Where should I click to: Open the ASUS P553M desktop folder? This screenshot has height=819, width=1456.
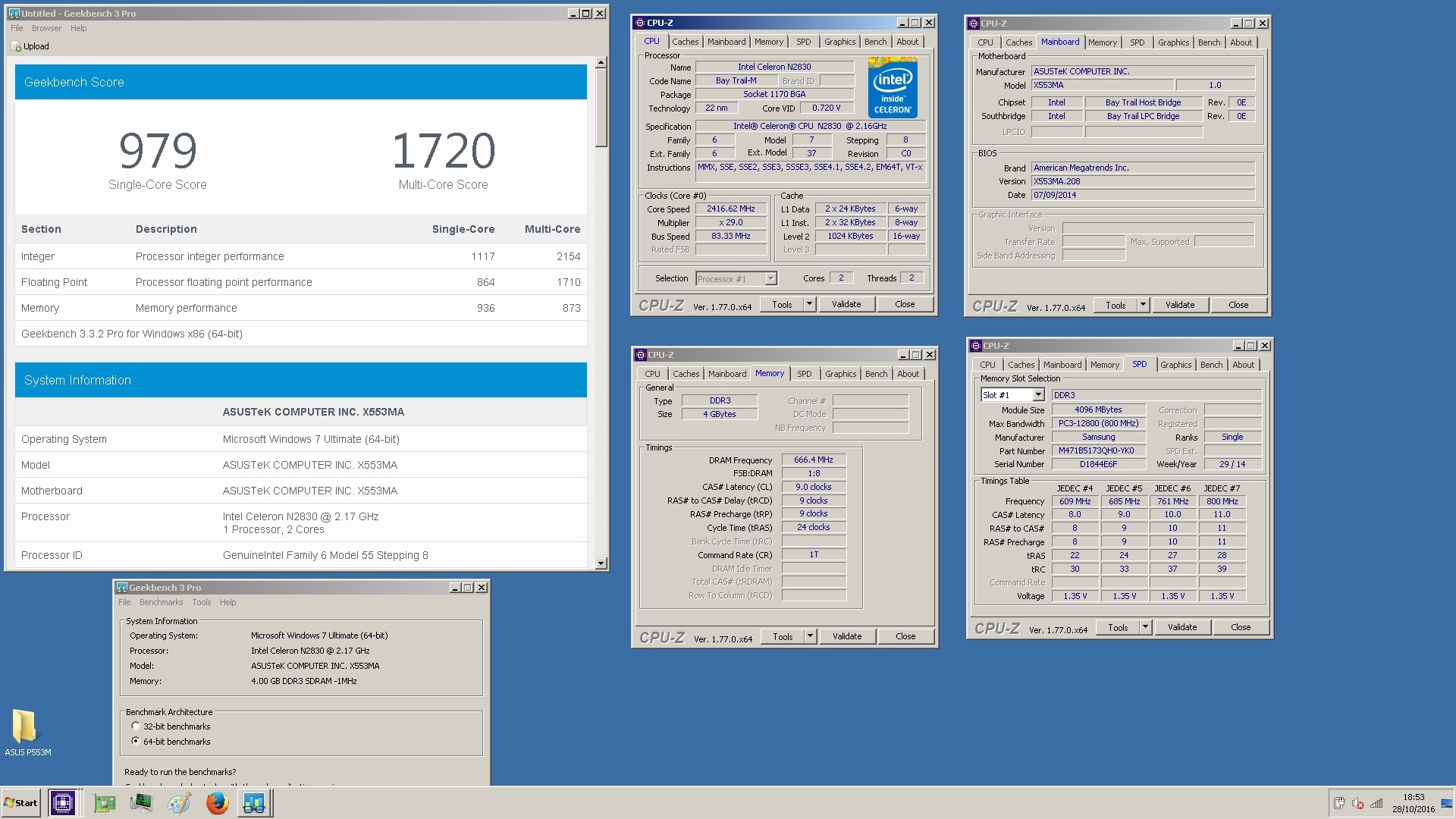click(x=27, y=733)
